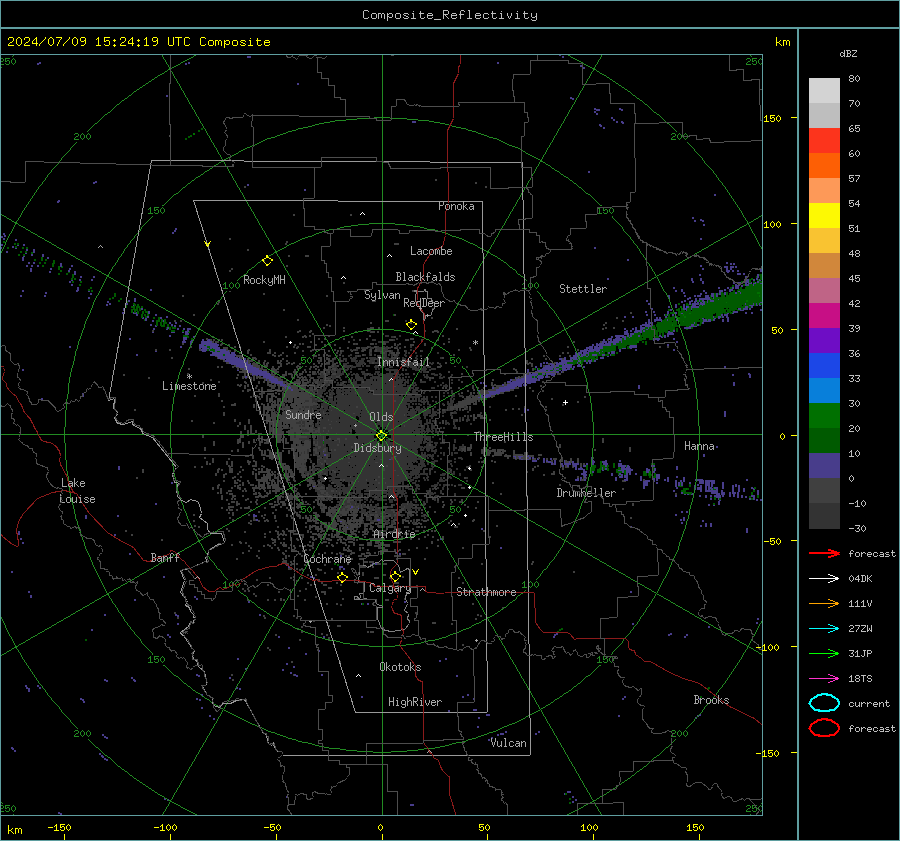Screen dimensions: 900x841
Task: Click the green 31JP arrow in legend
Action: click(824, 653)
